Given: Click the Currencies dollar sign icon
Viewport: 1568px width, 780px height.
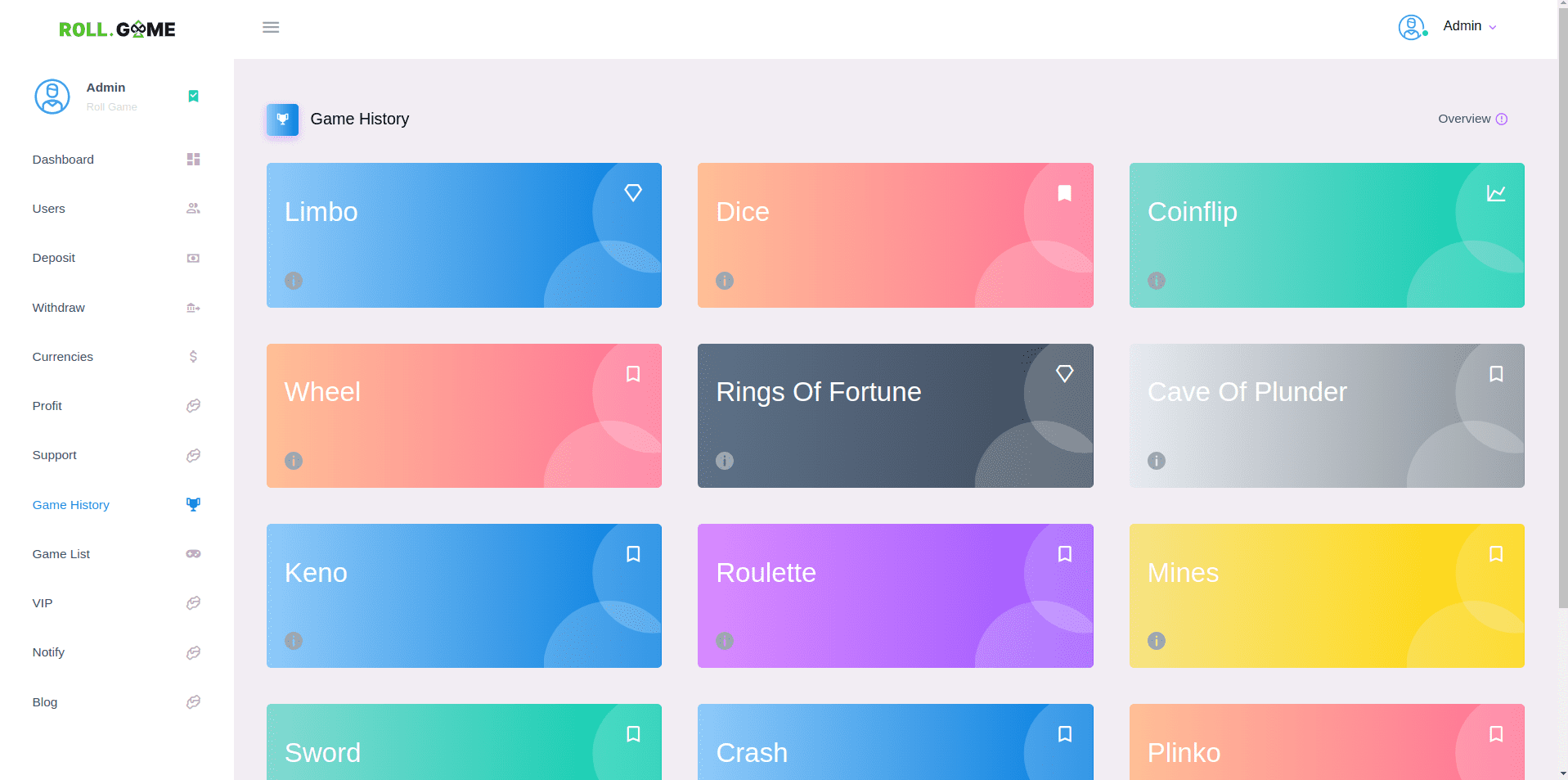Looking at the screenshot, I should pyautogui.click(x=193, y=357).
